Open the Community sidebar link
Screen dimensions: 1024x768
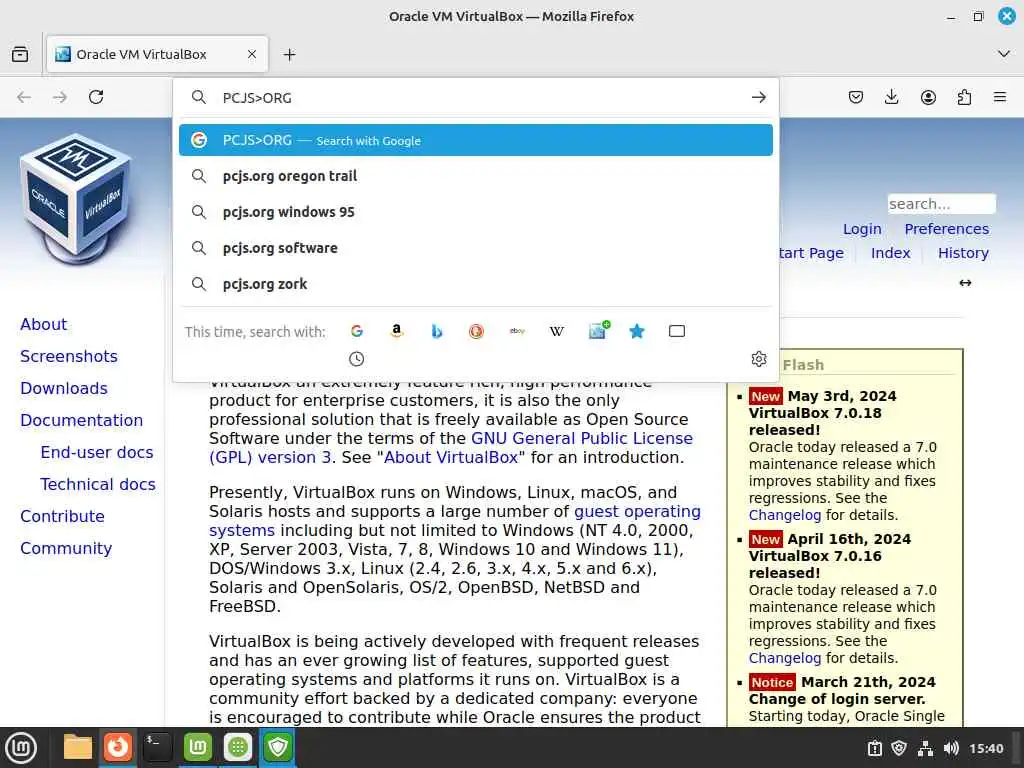(x=66, y=548)
